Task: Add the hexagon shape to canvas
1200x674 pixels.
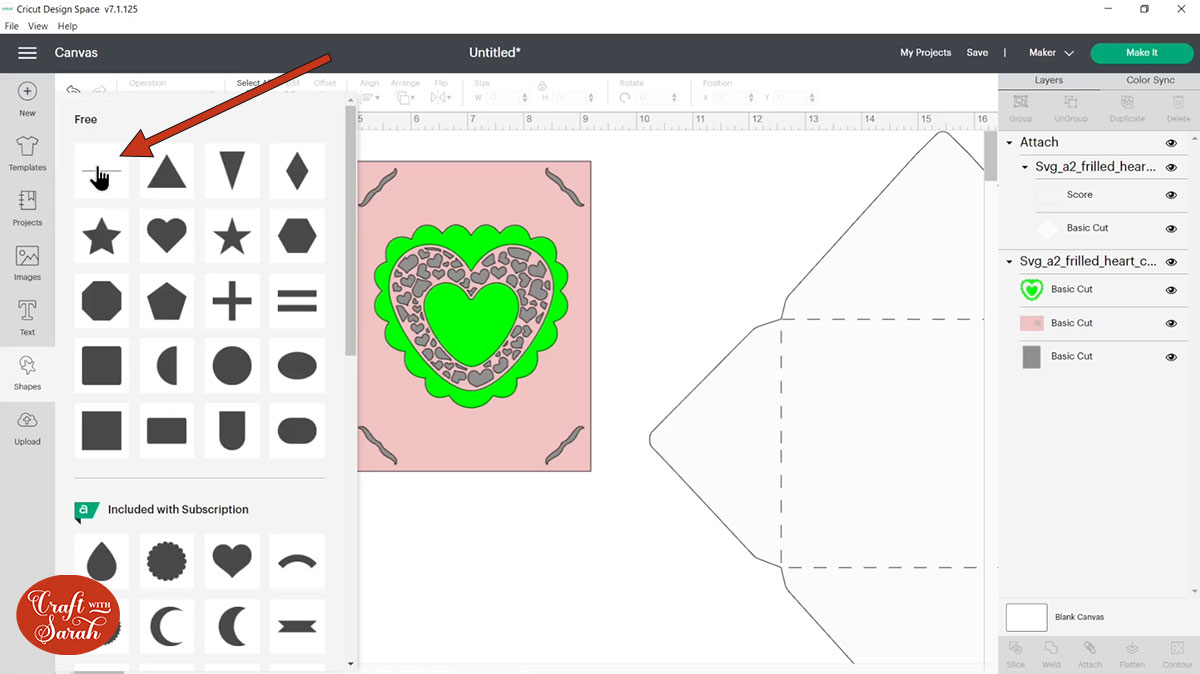Action: tap(297, 237)
